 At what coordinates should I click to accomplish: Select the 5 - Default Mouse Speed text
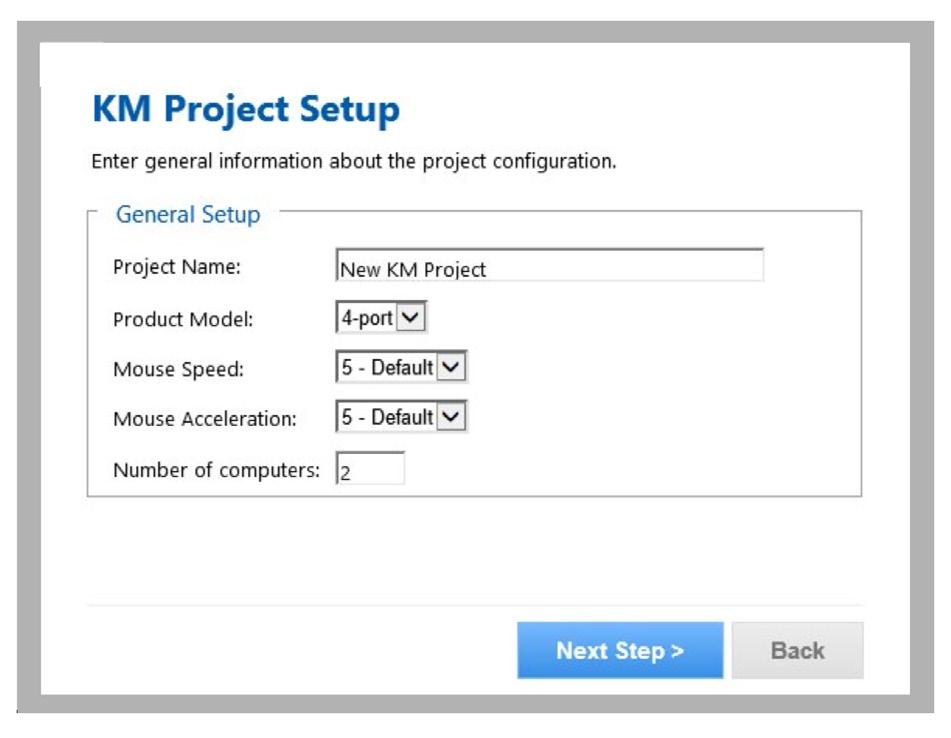[x=387, y=367]
